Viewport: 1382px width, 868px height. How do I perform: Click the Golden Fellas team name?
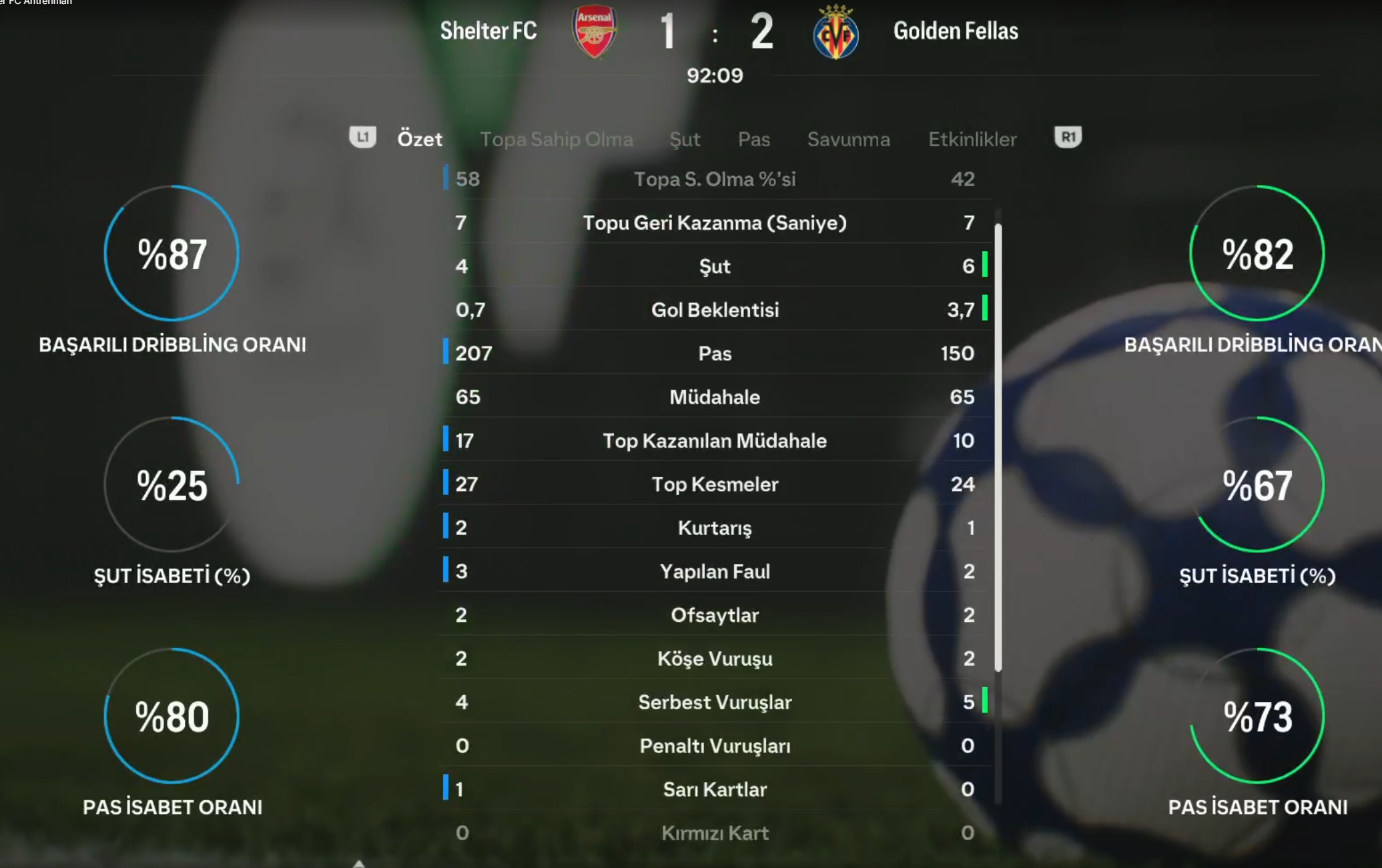(956, 31)
